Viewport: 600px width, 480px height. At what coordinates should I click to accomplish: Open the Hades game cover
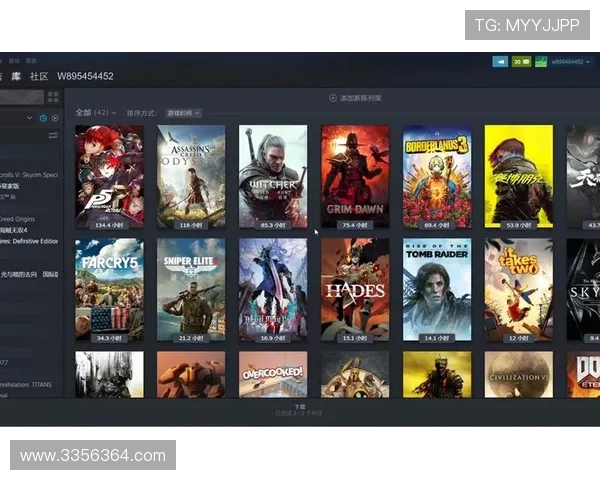(x=354, y=285)
